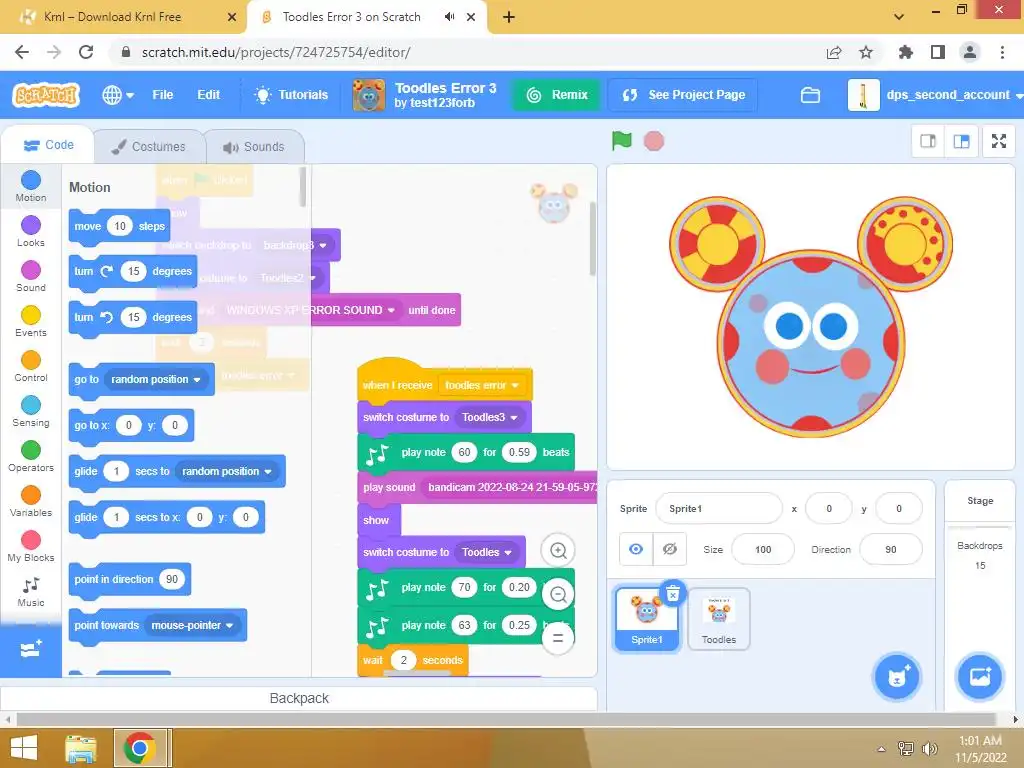The width and height of the screenshot is (1024, 768).
Task: Select the Sound block category
Action: pos(31,277)
